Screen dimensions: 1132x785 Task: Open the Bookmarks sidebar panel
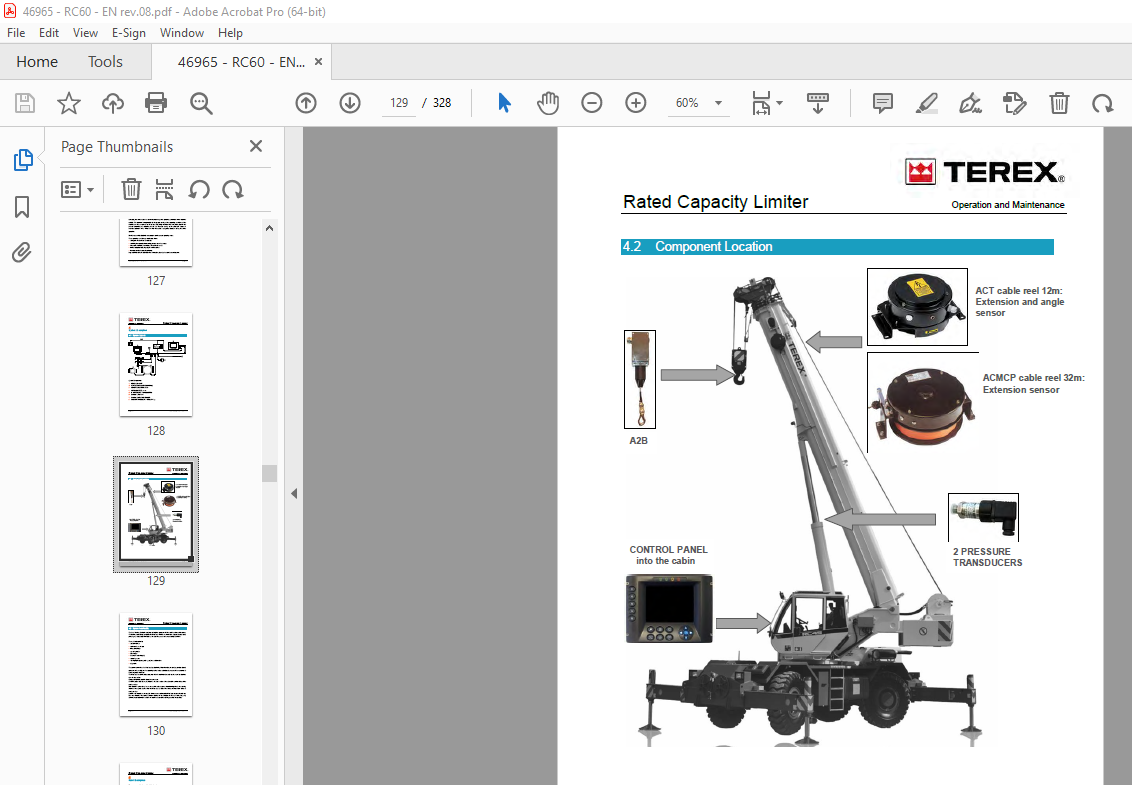[22, 207]
